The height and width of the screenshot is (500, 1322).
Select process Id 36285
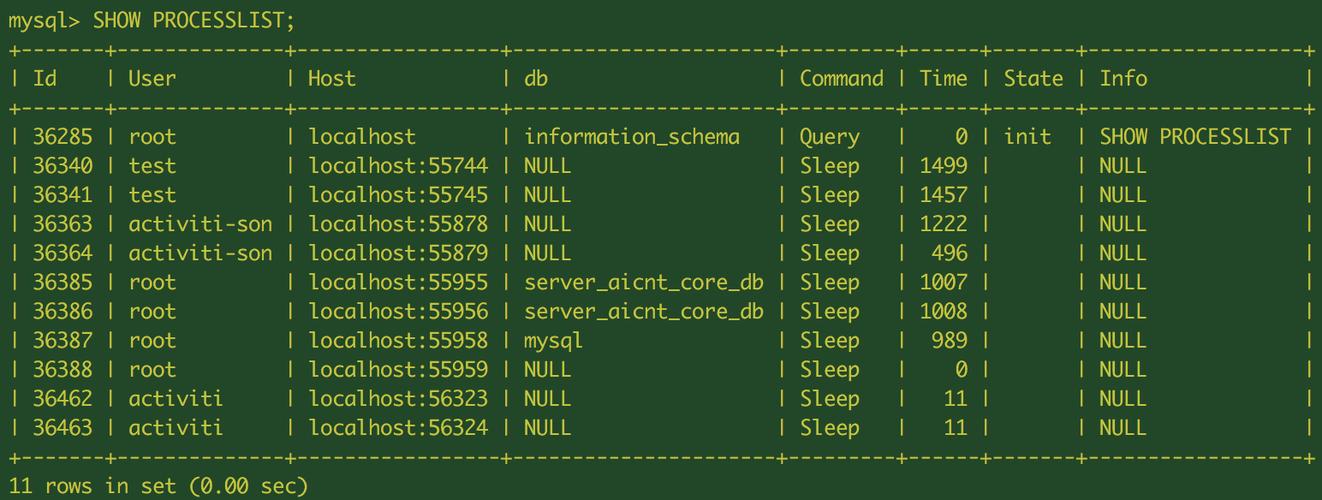pos(62,137)
